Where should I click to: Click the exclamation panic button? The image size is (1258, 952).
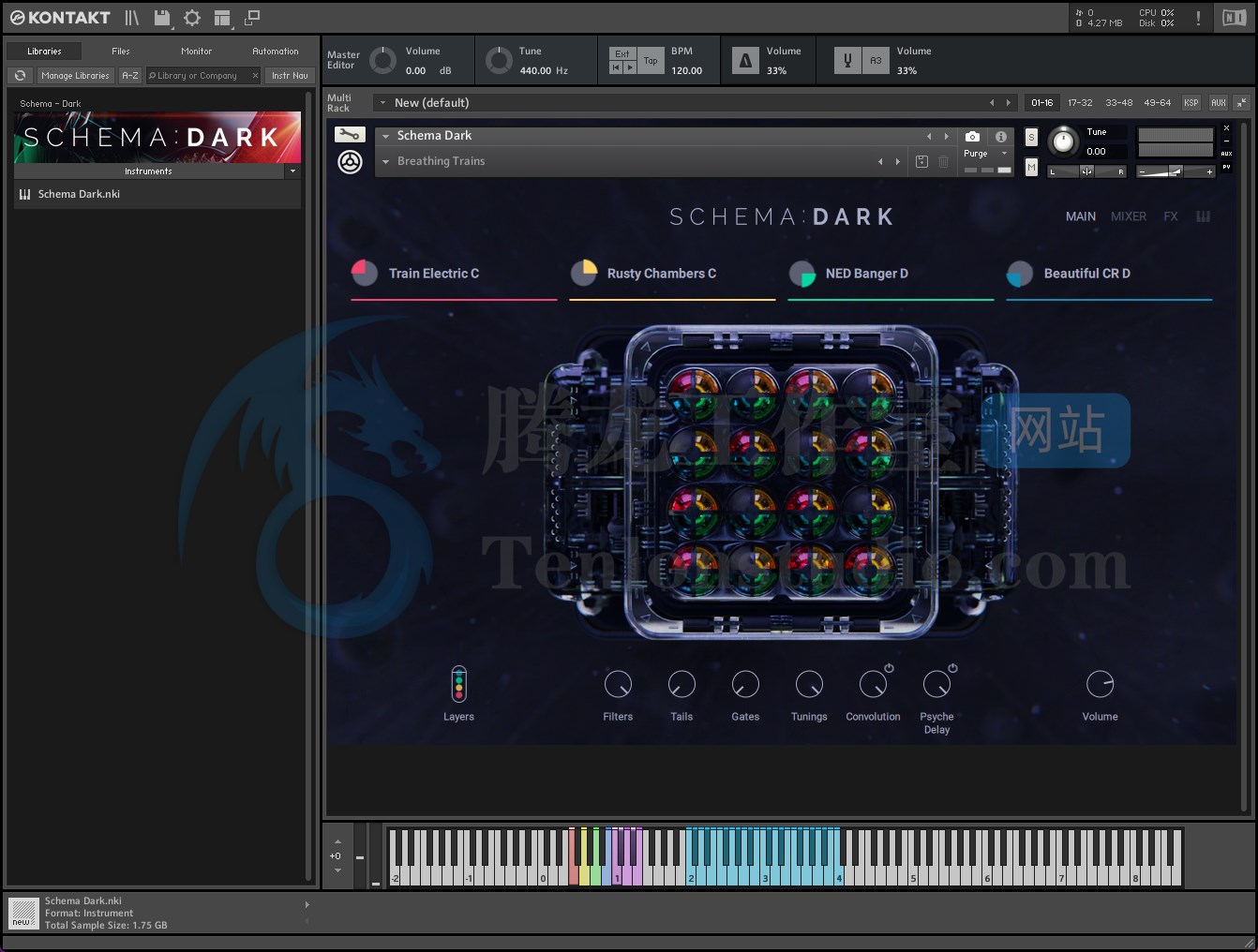click(1198, 18)
